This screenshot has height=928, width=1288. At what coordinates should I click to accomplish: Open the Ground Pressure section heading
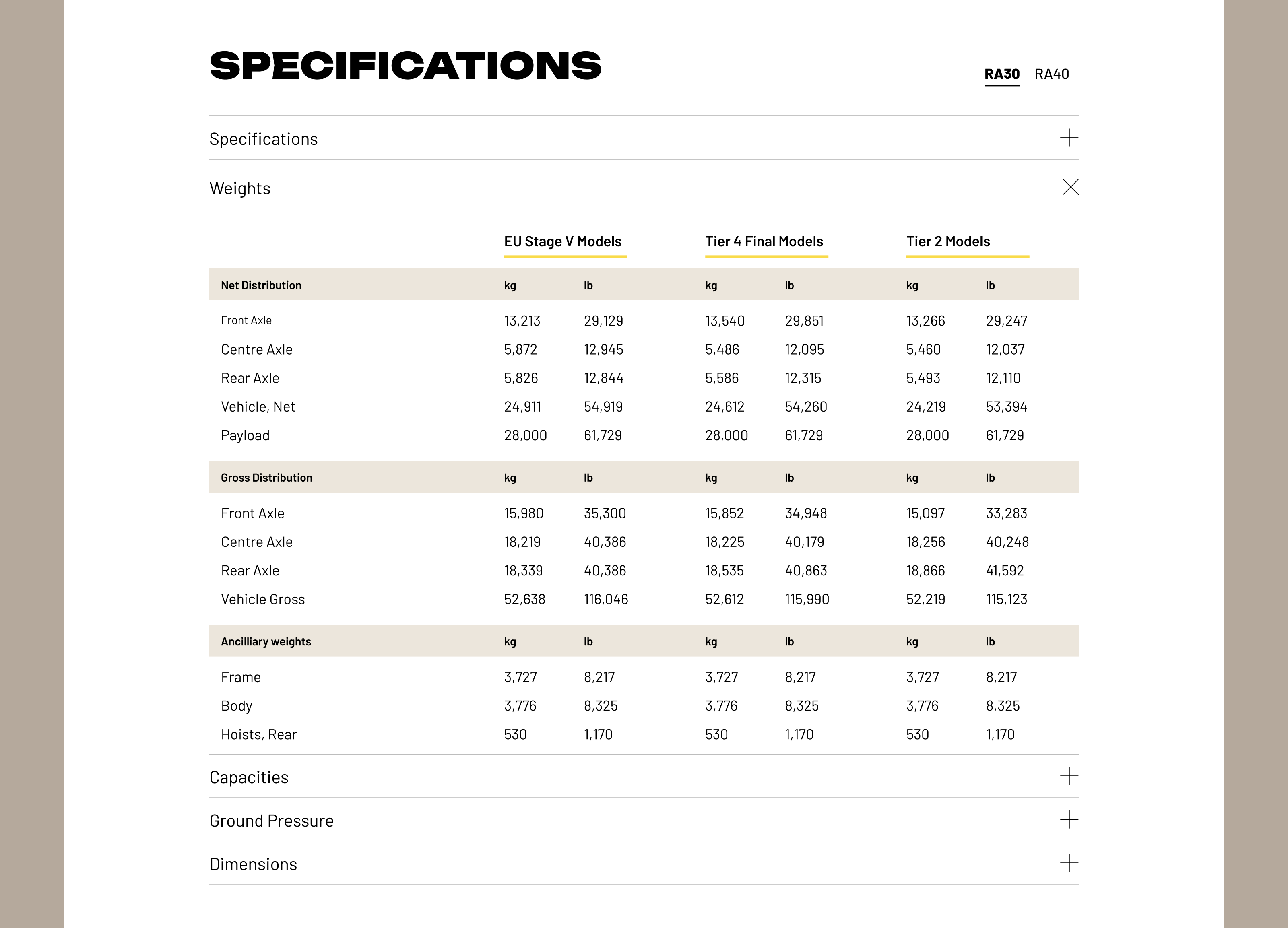click(271, 821)
